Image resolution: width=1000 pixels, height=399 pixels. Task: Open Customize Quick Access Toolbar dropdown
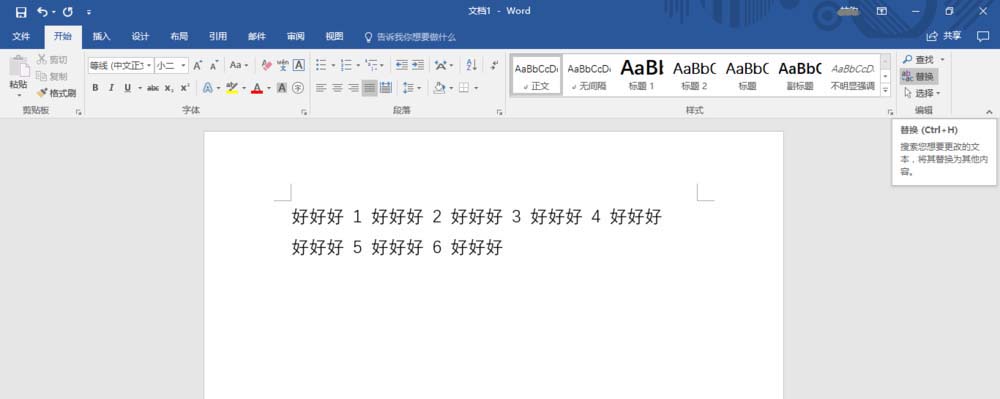click(89, 12)
